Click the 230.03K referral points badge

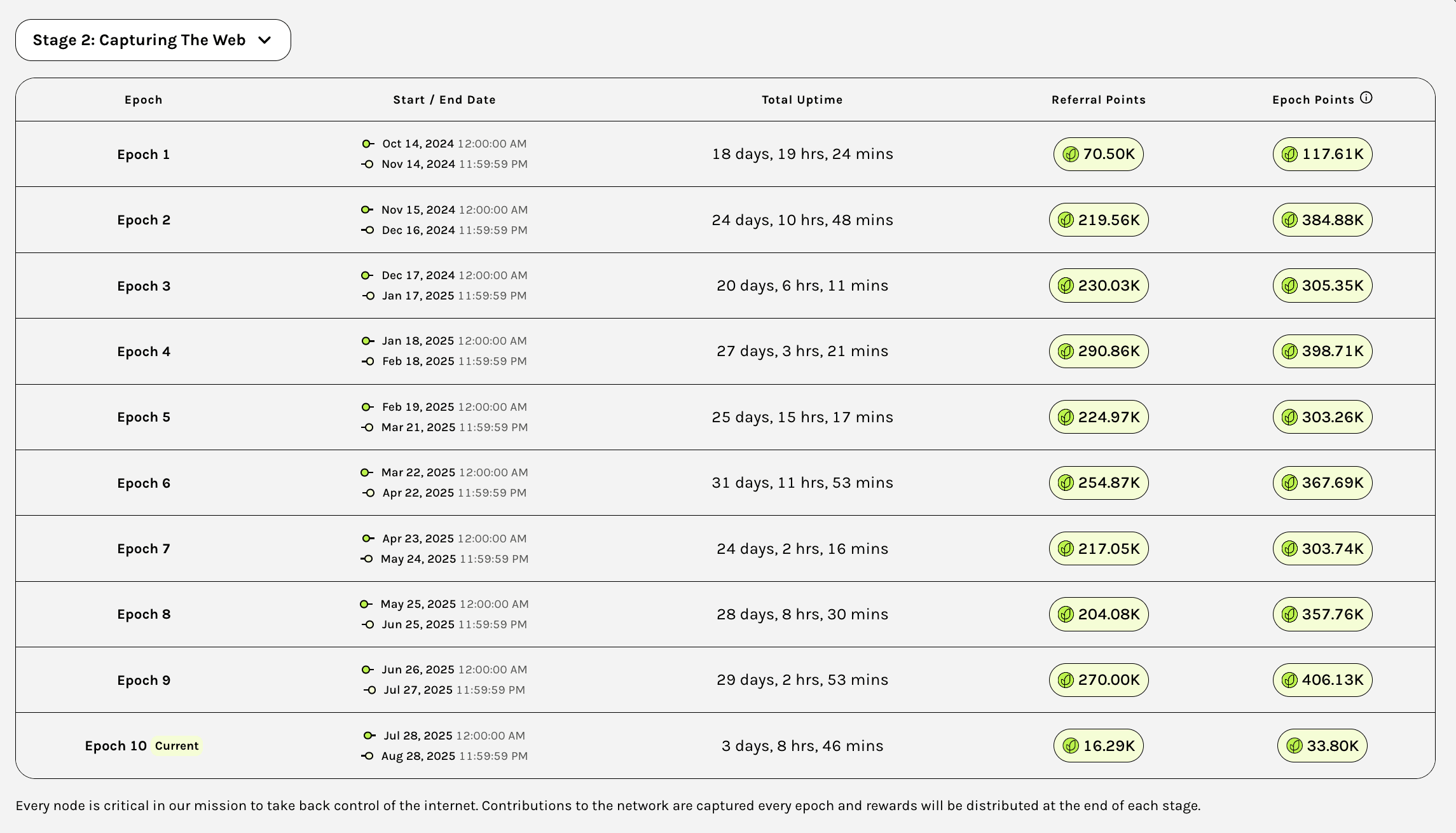(1099, 286)
